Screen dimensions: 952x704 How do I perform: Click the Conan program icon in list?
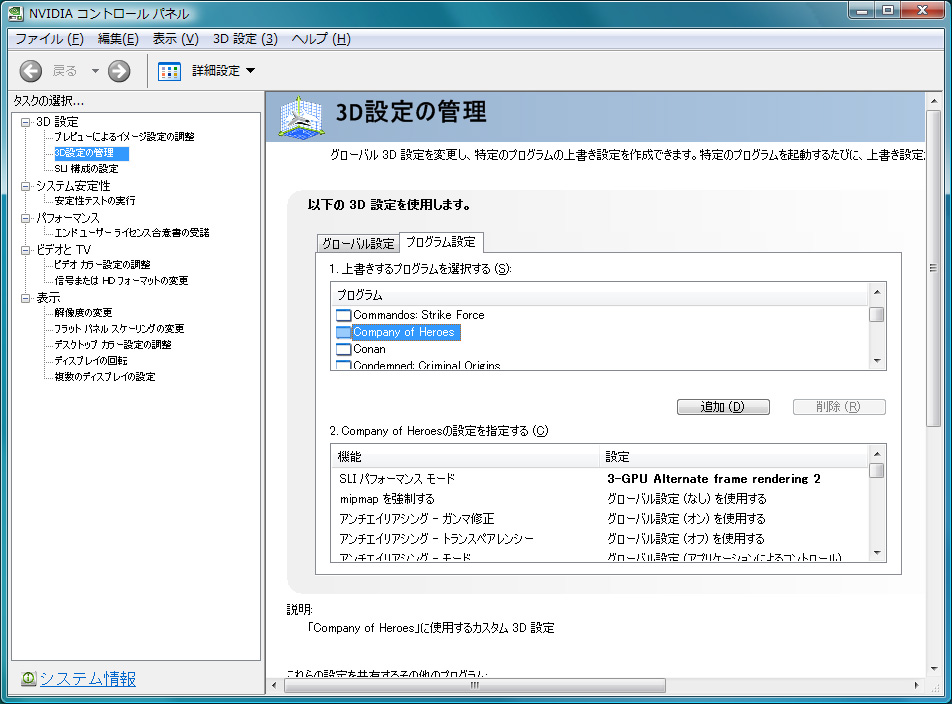pos(343,349)
